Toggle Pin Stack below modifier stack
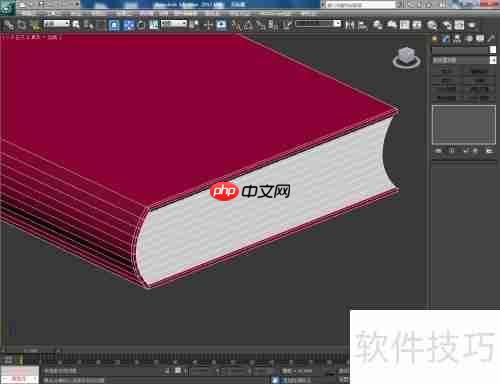This screenshot has height=384, width=500. click(439, 151)
